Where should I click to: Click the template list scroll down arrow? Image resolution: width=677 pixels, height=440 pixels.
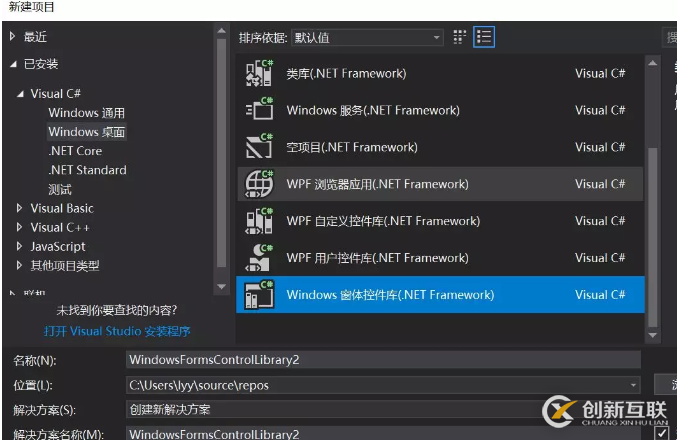coord(652,335)
